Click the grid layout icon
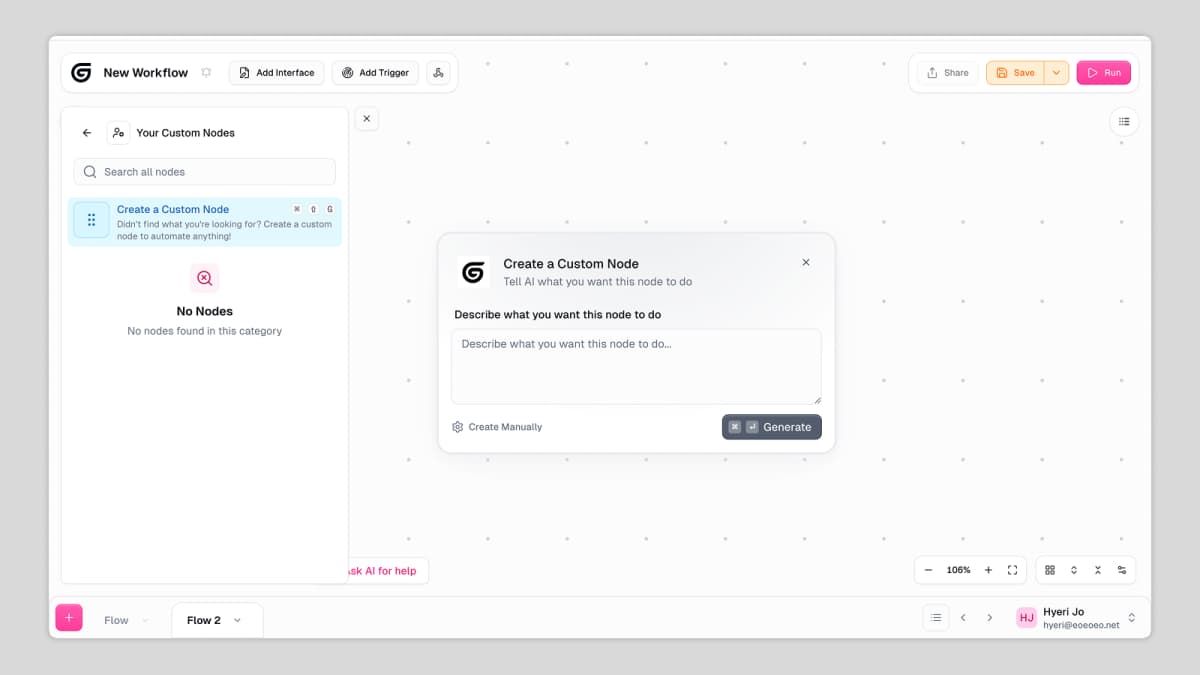Screen dimensions: 1200x675 [x=1050, y=570]
